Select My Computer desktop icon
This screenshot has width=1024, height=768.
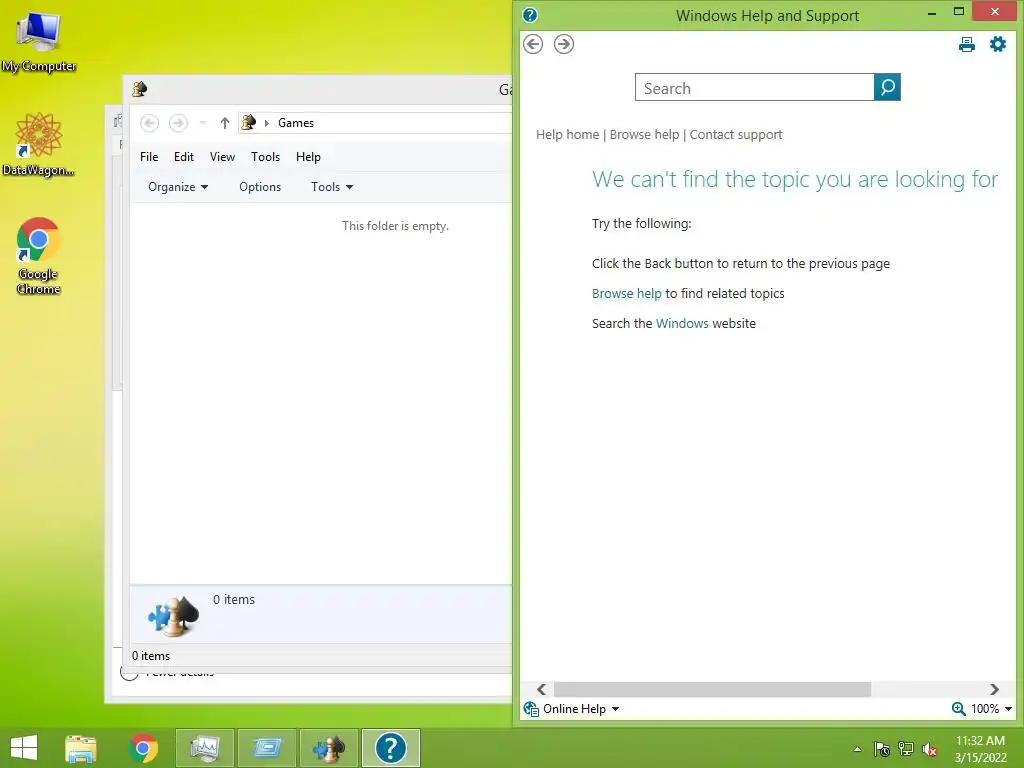point(39,42)
